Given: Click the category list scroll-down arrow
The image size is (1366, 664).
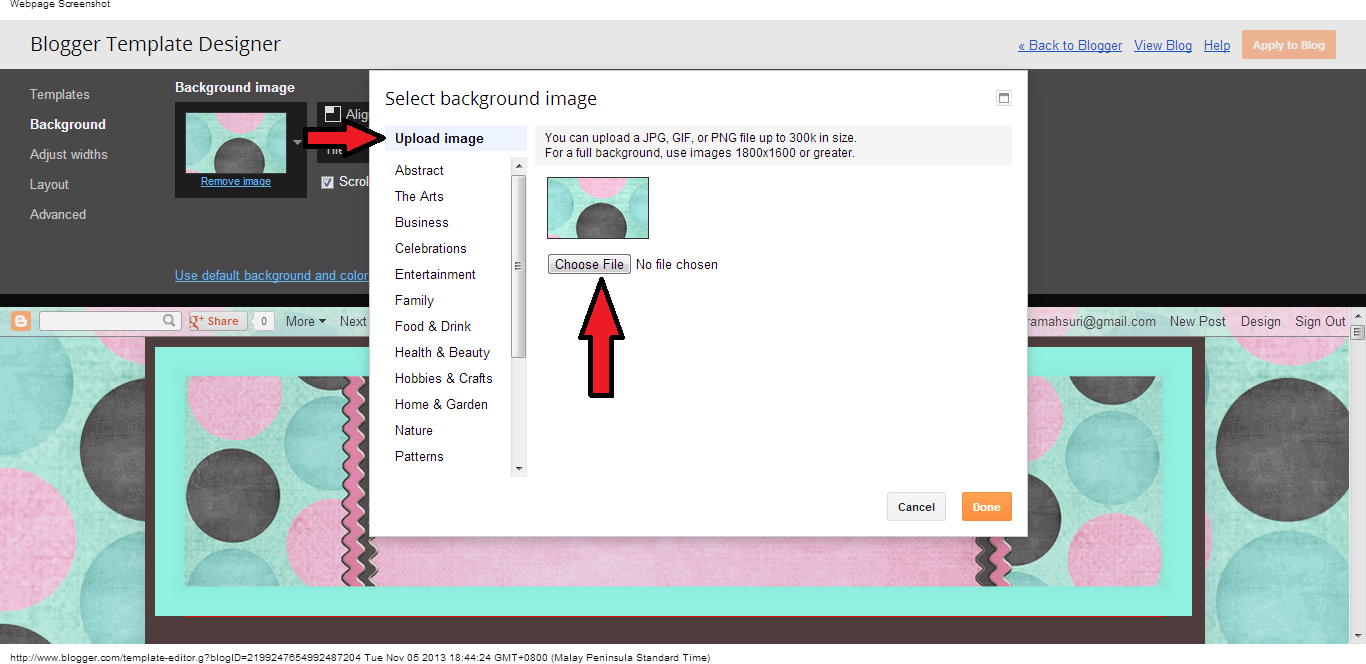Looking at the screenshot, I should tap(518, 468).
